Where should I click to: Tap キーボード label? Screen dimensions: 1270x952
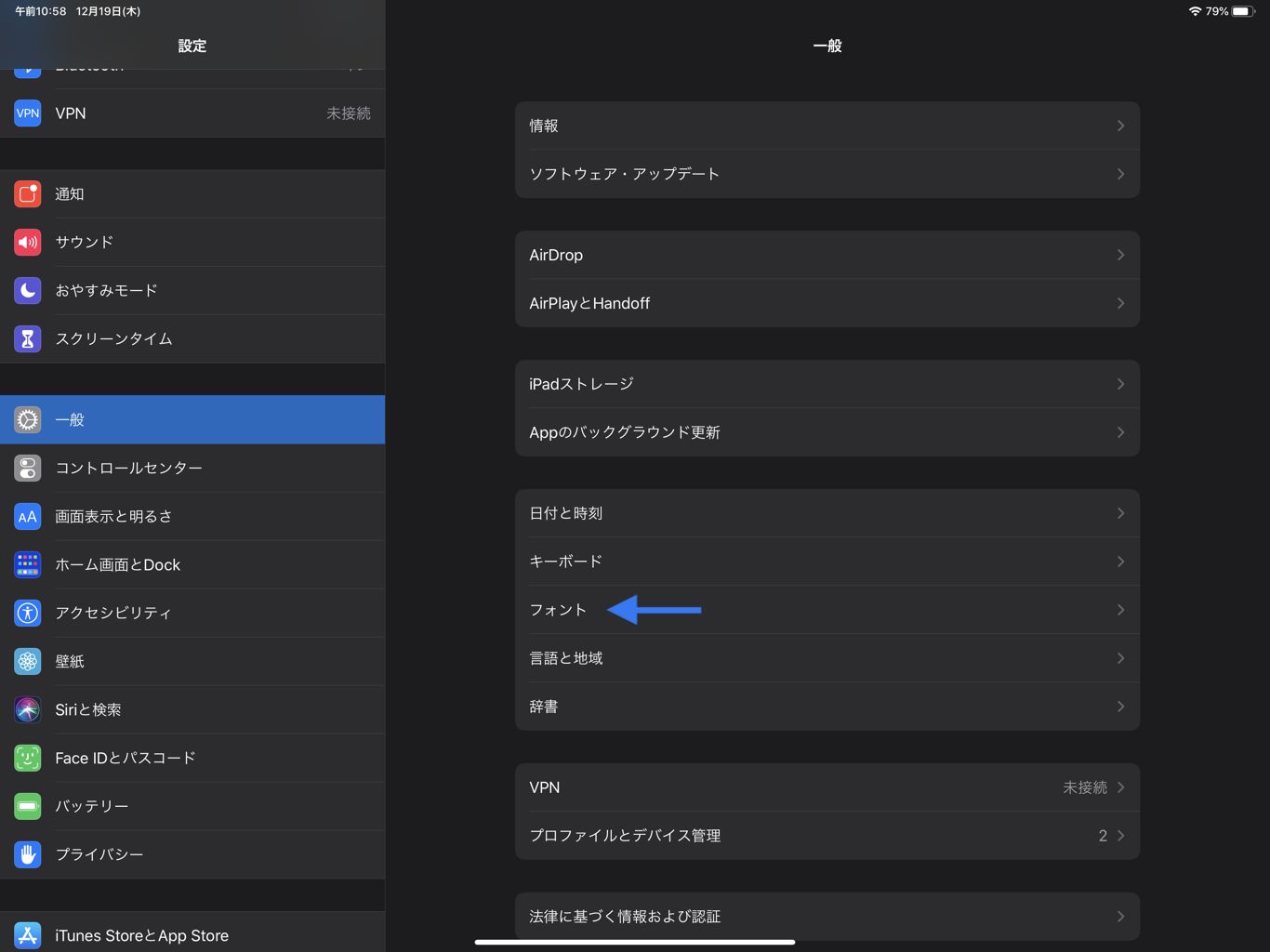[566, 562]
